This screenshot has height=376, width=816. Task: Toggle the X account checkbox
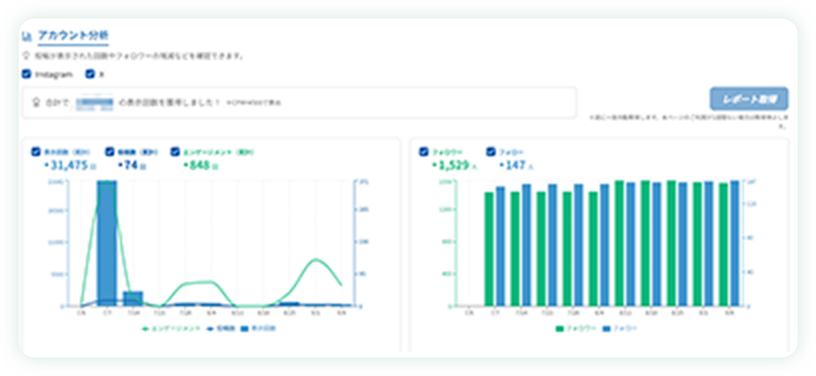[90, 74]
